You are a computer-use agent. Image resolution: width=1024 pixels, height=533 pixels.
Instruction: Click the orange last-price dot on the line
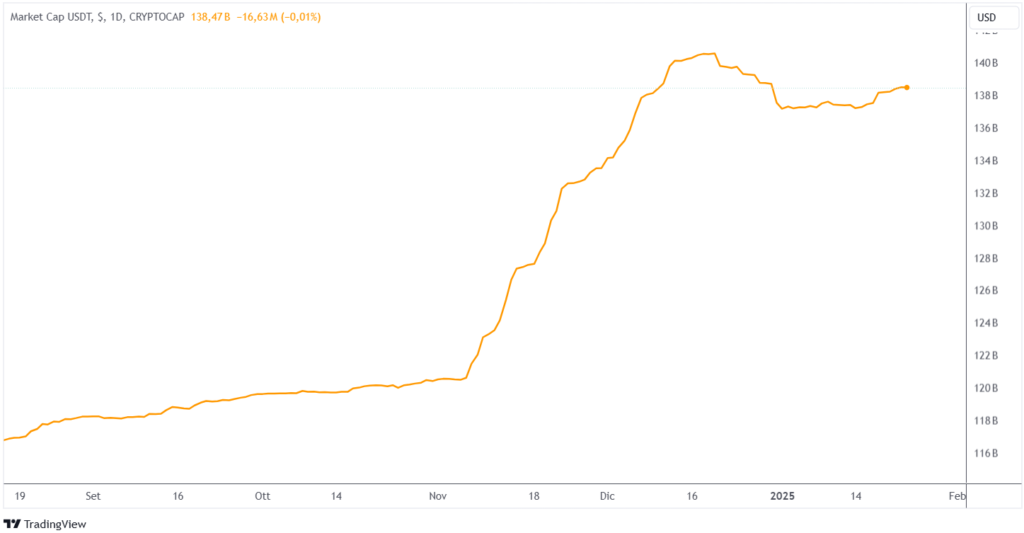[906, 88]
